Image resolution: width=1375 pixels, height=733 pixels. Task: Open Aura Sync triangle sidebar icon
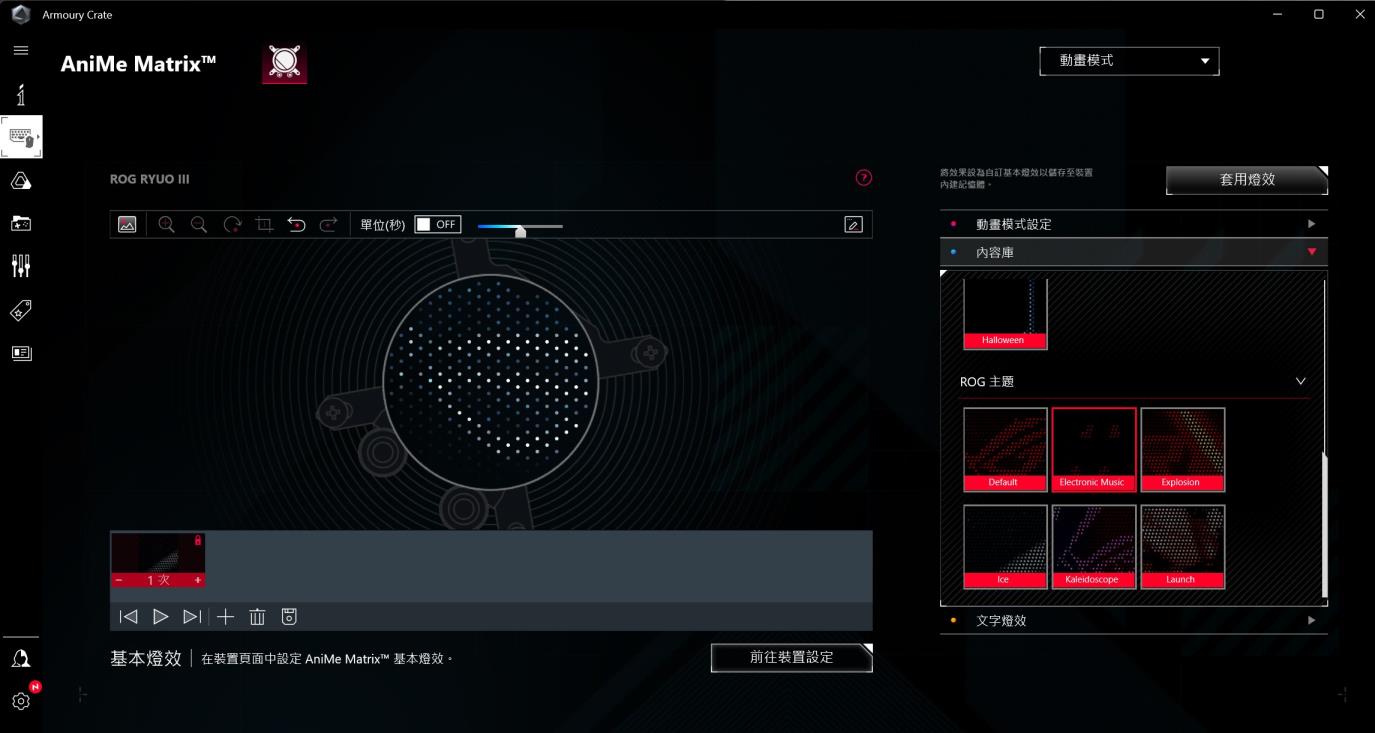point(21,181)
